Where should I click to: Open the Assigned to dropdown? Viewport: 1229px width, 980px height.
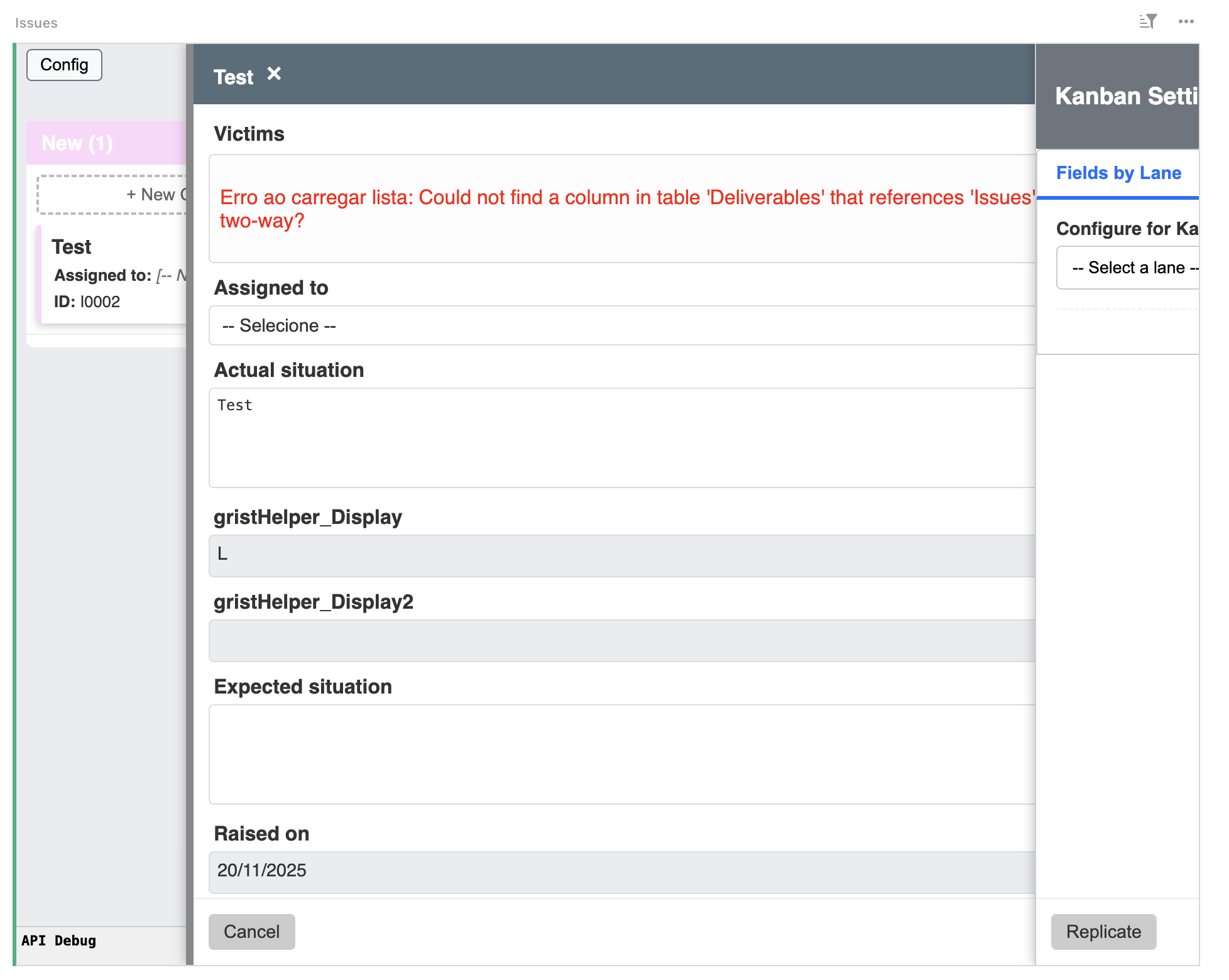click(x=621, y=325)
